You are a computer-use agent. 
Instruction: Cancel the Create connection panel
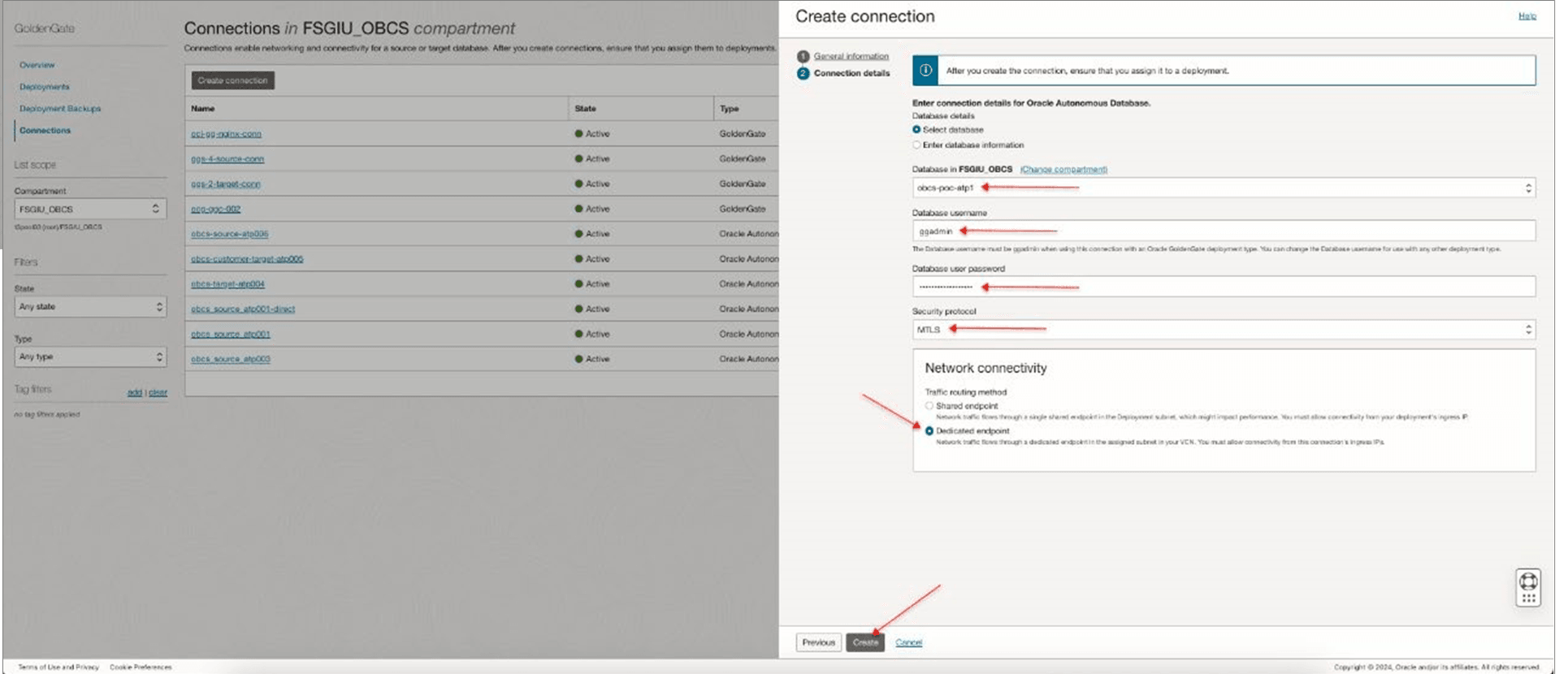pos(908,642)
